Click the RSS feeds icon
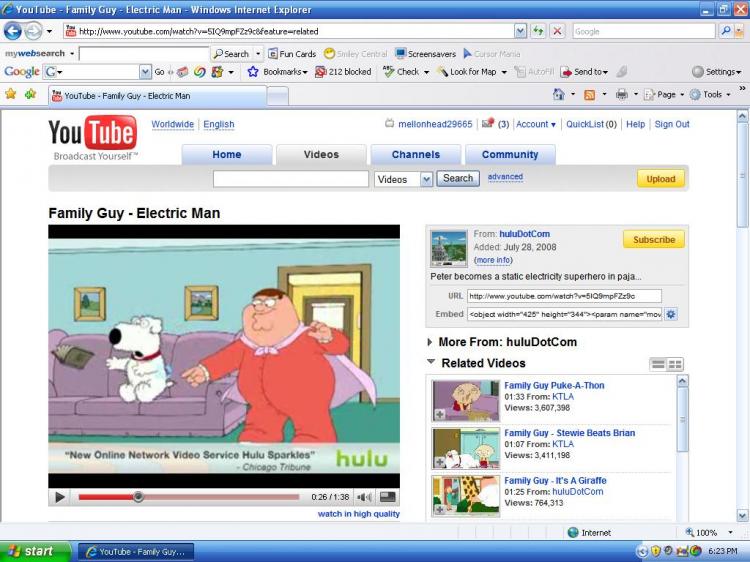Screen dimensions: 750x562 (590, 95)
